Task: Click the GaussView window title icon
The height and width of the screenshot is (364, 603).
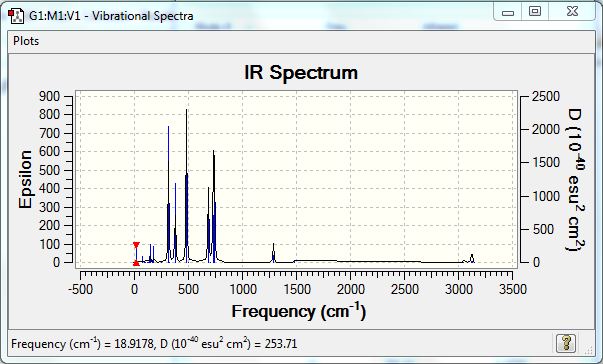Action: pyautogui.click(x=16, y=16)
